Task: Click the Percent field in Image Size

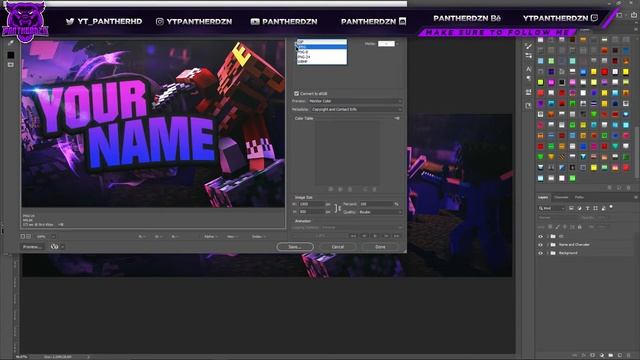Action: (376, 204)
